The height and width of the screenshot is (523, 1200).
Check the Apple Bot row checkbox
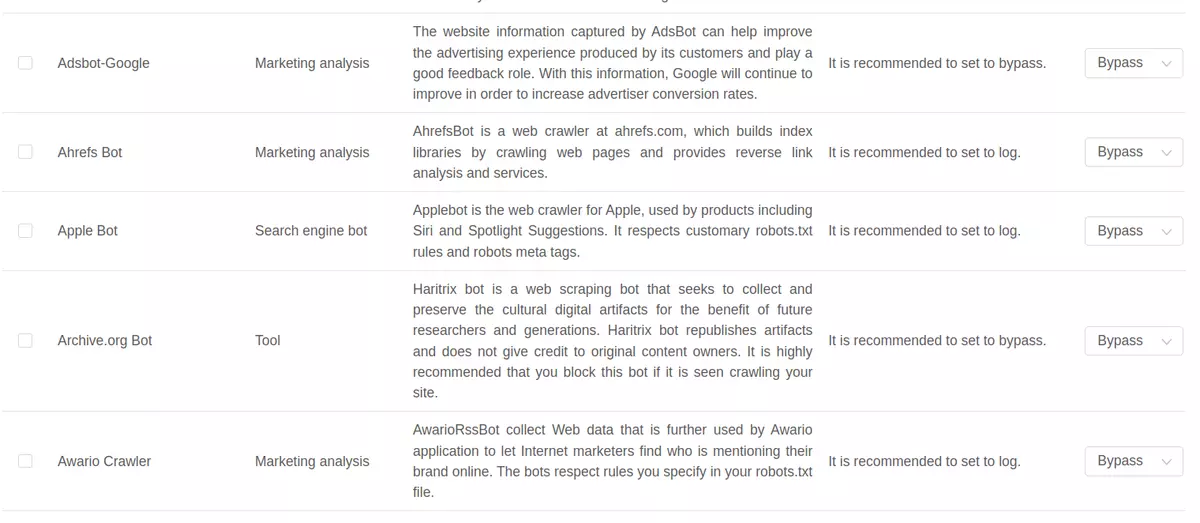[x=25, y=231]
